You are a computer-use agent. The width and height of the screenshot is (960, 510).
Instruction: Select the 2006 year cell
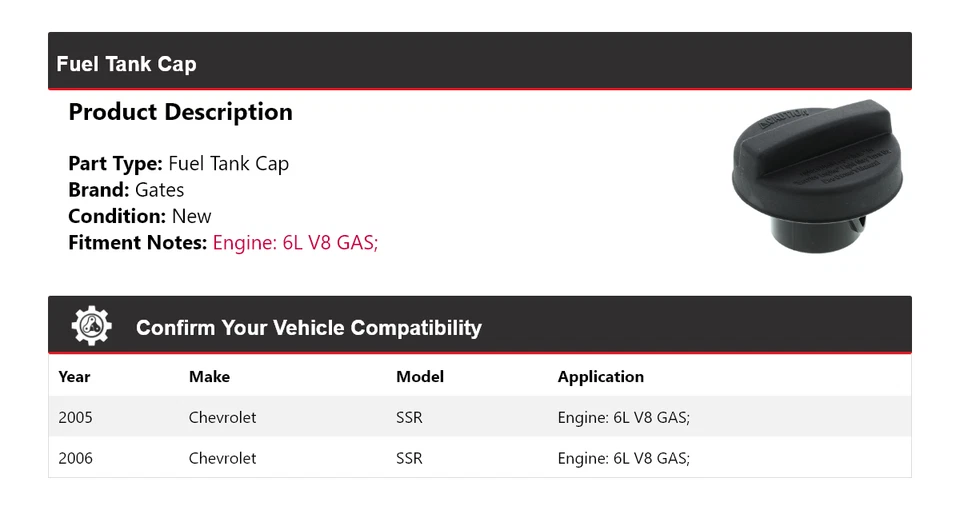[75, 458]
